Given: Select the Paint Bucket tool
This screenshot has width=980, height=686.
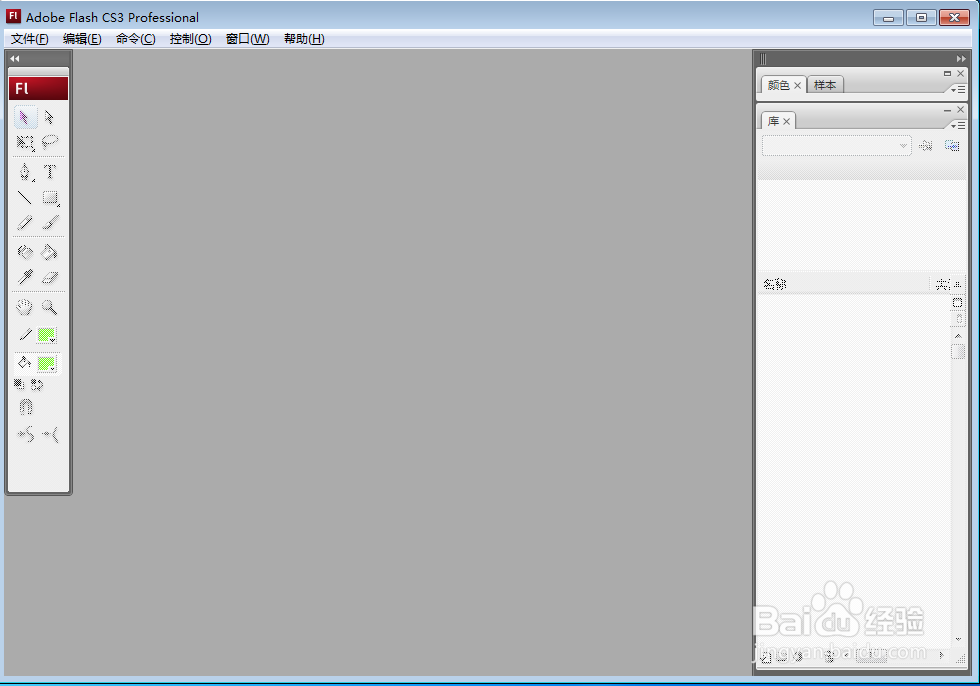Looking at the screenshot, I should click(49, 252).
